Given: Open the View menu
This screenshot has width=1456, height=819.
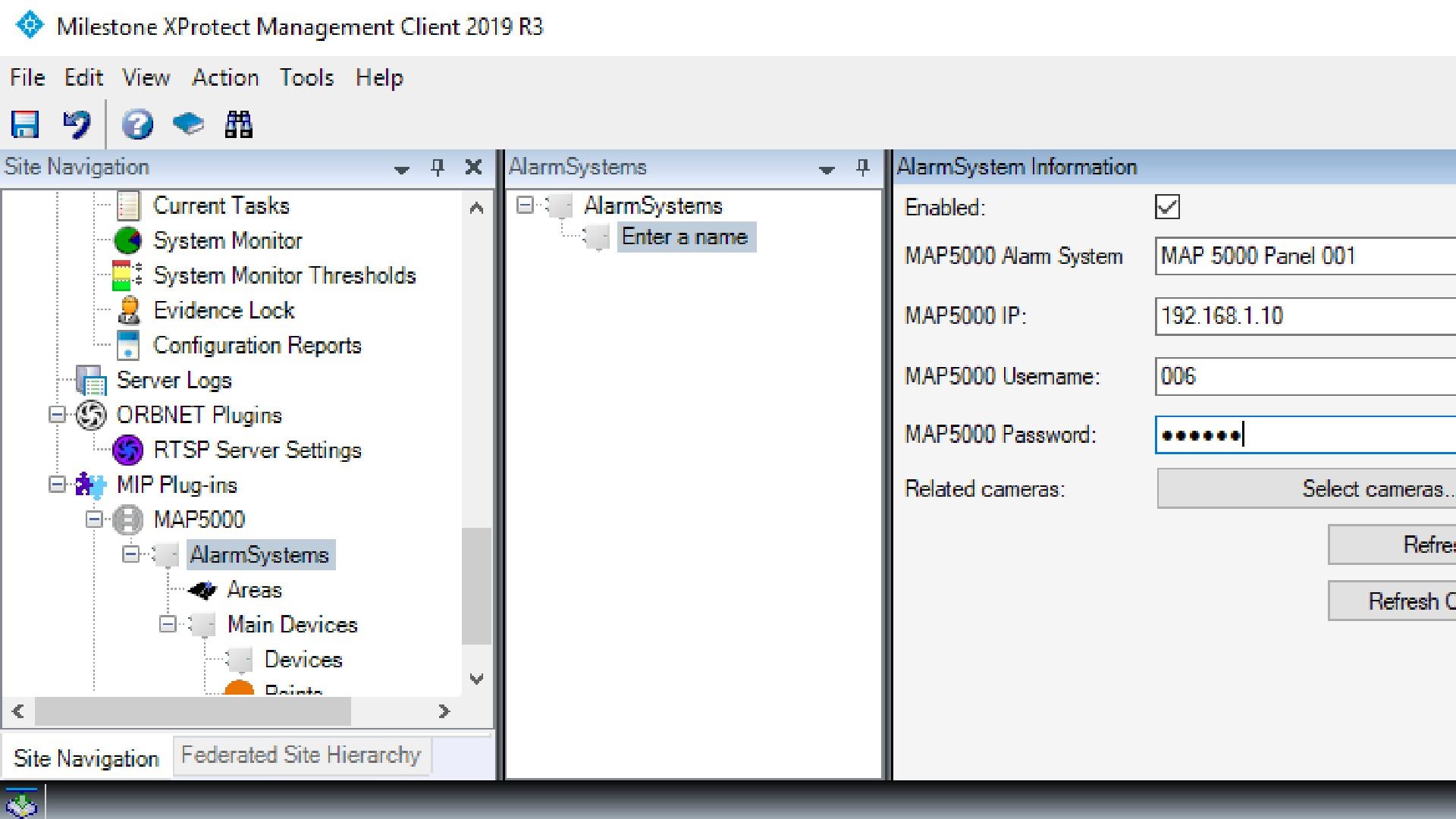Looking at the screenshot, I should coord(146,77).
